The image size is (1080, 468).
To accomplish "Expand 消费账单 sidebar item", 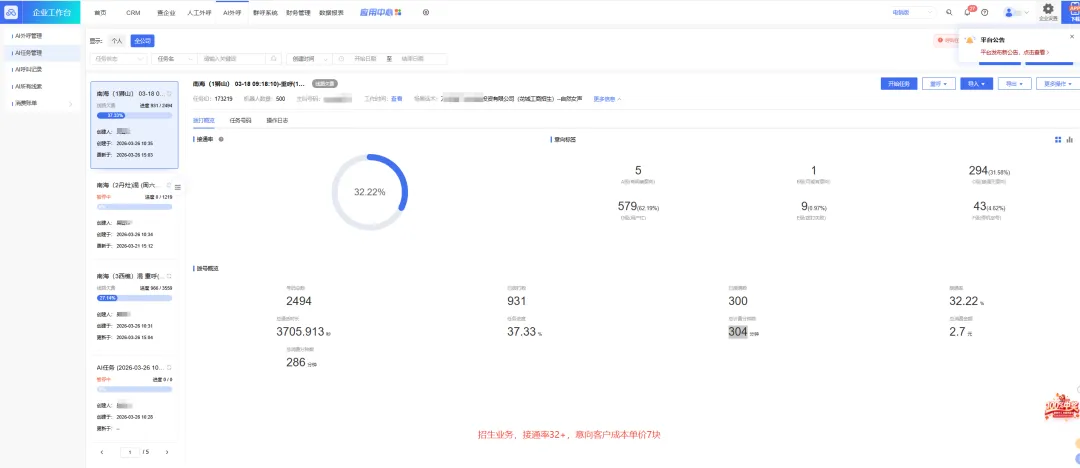I will [x=43, y=103].
